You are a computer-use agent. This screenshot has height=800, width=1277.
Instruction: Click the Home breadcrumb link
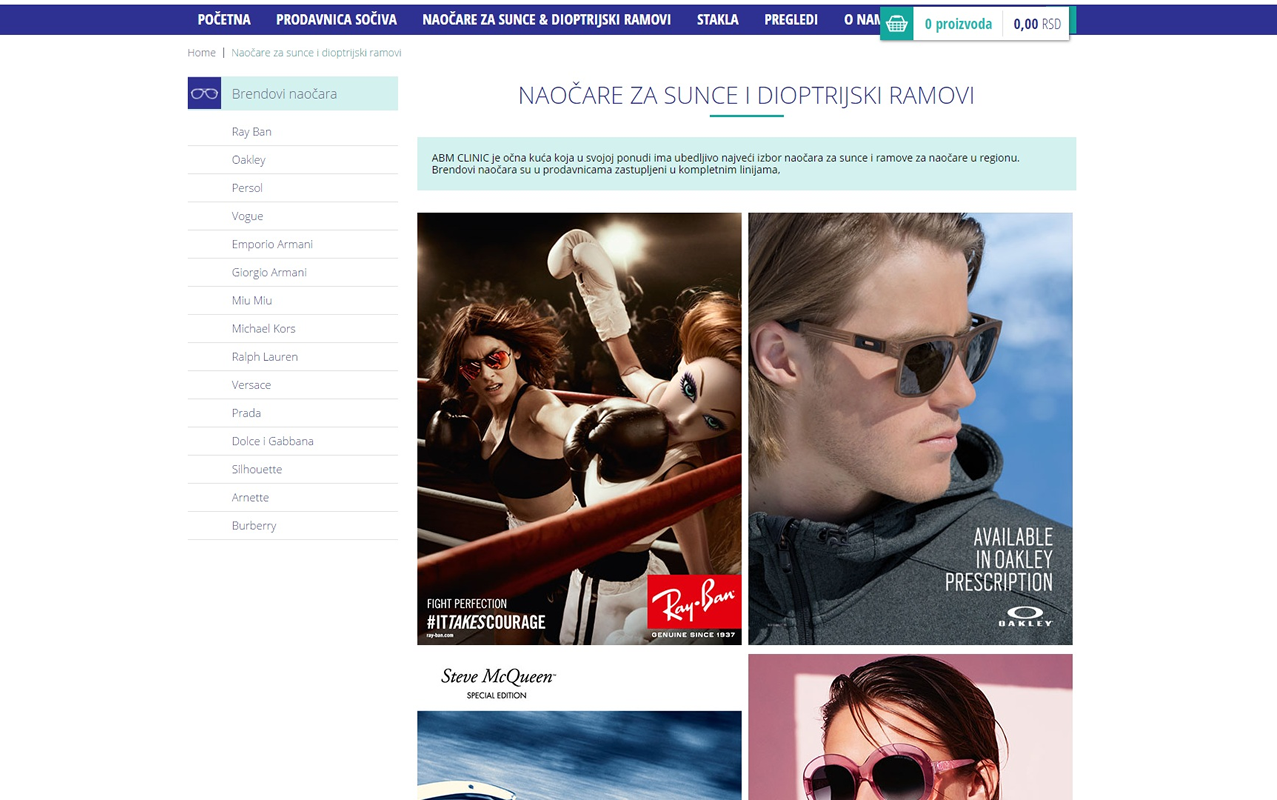(x=201, y=53)
